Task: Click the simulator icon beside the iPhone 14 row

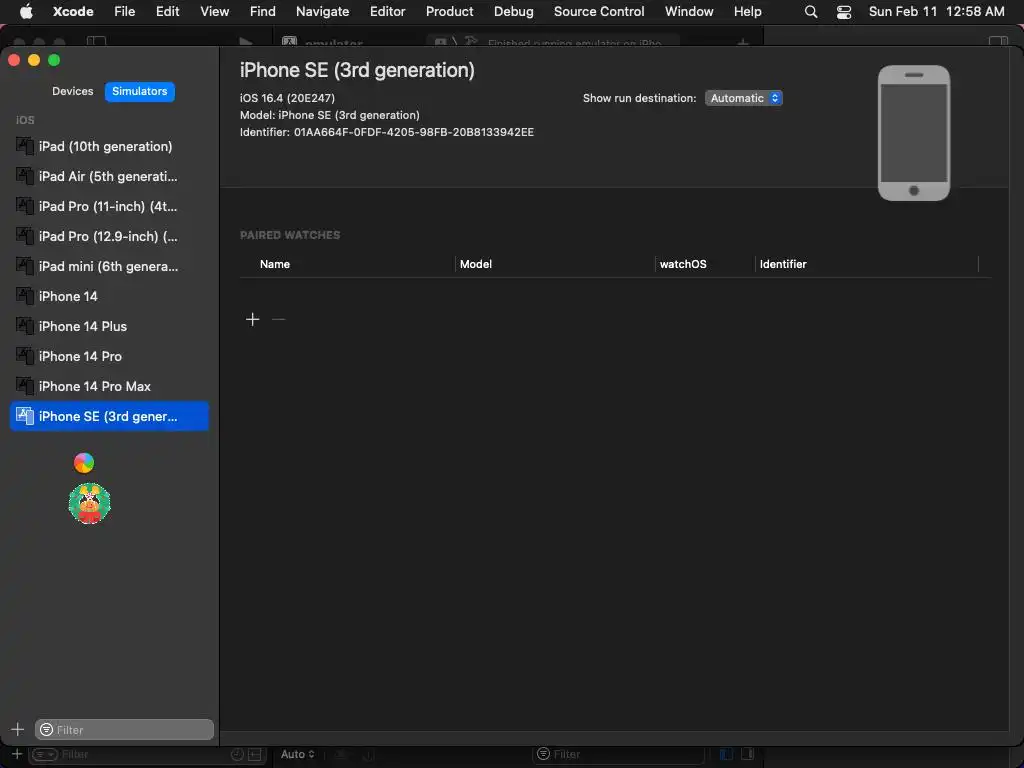Action: pyautogui.click(x=25, y=296)
